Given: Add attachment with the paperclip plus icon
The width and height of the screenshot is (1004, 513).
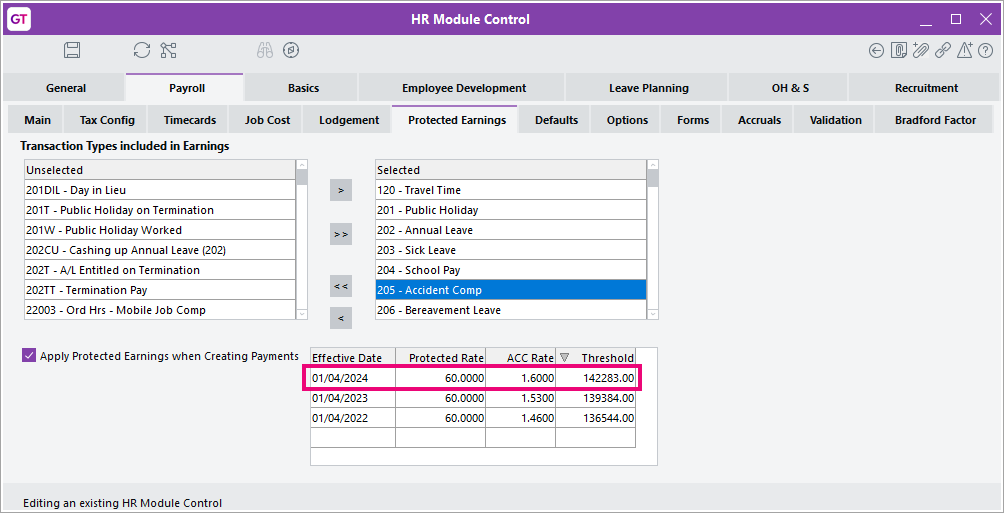Looking at the screenshot, I should click(921, 50).
